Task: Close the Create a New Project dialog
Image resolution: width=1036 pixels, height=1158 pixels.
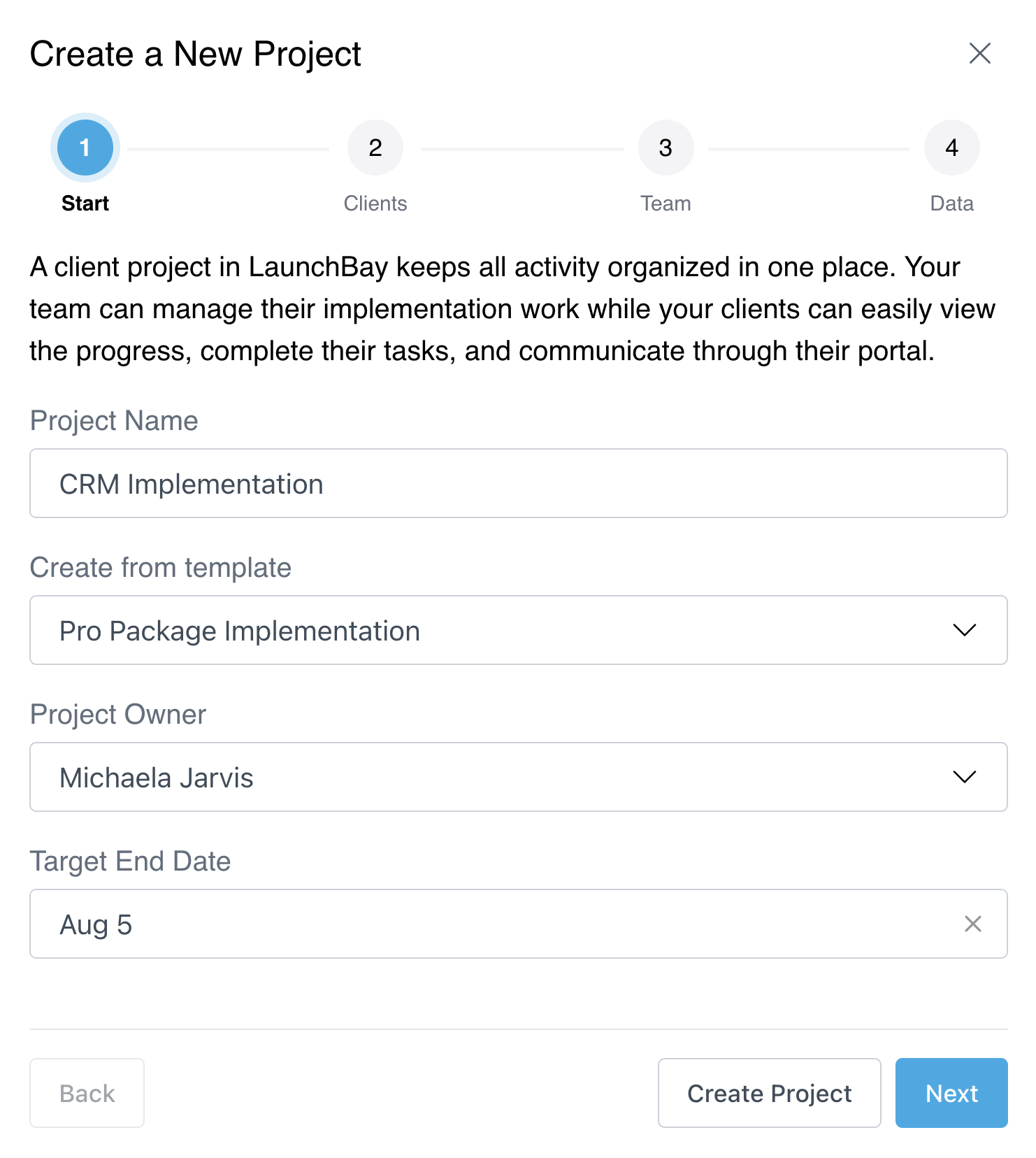Action: tap(979, 53)
